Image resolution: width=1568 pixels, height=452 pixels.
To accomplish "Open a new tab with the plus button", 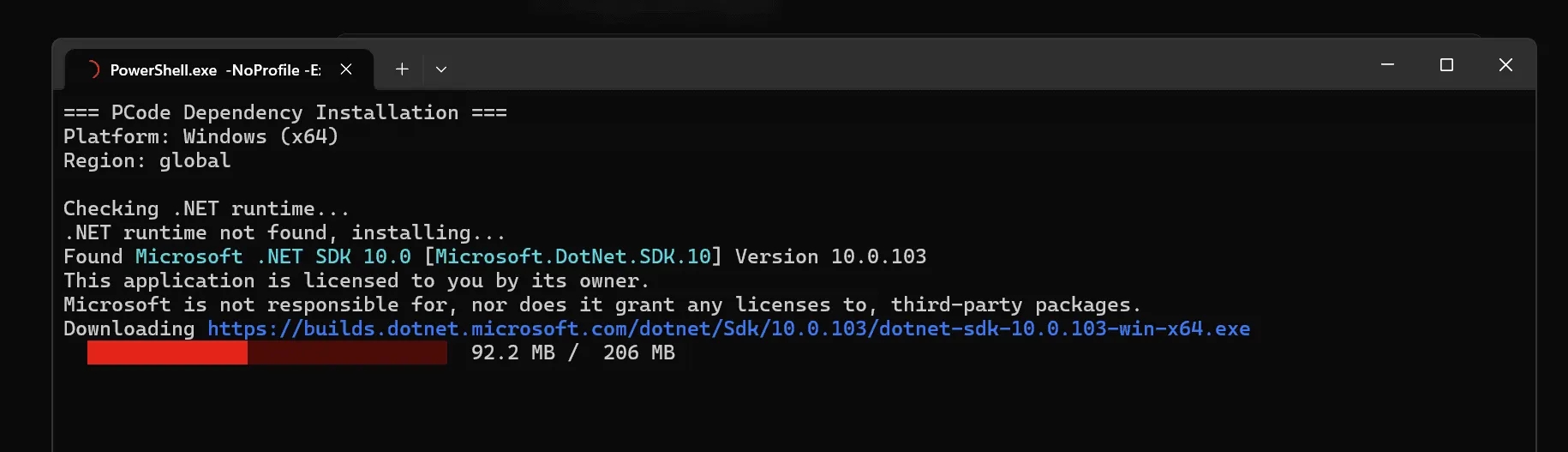I will (x=402, y=69).
